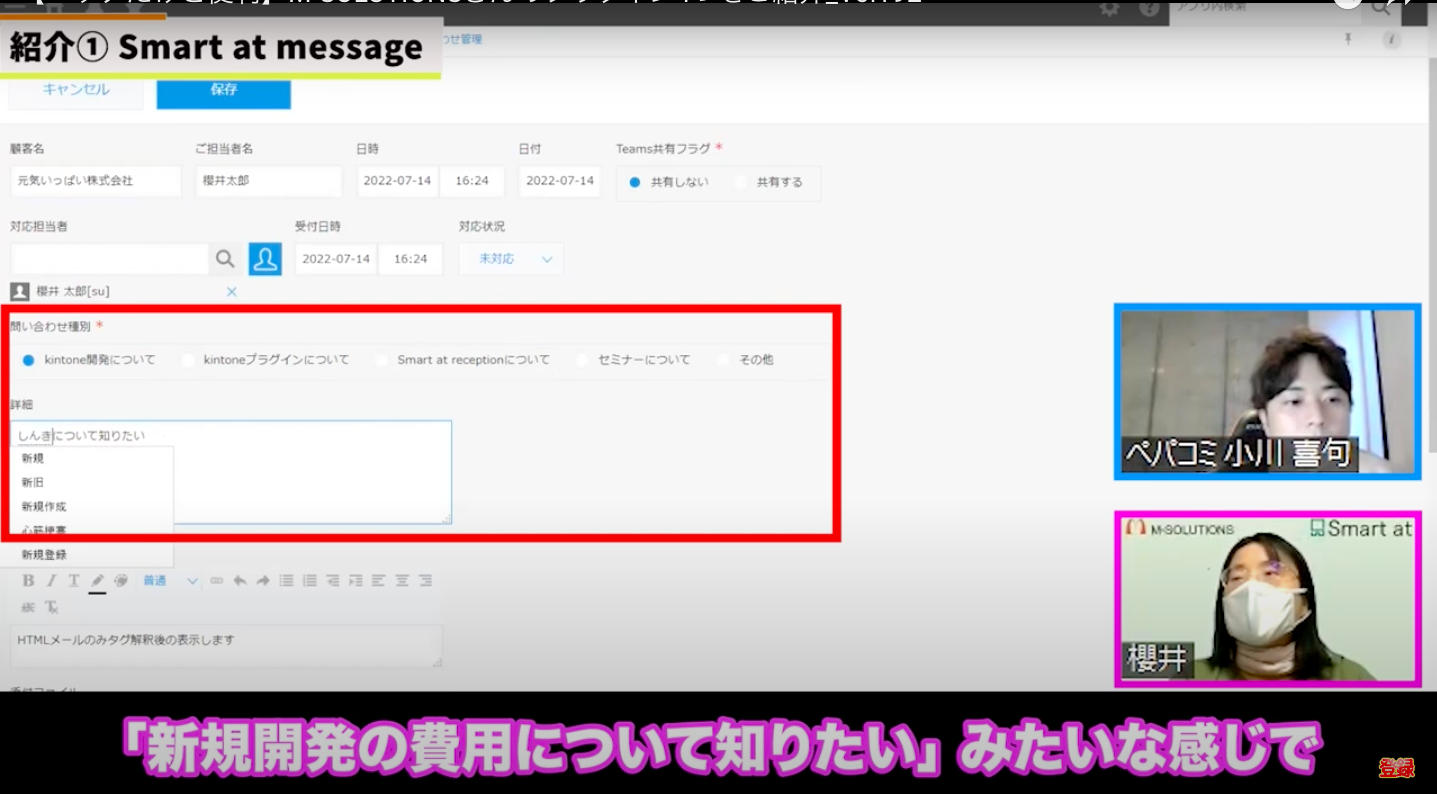Click the 顧客名 input field

click(x=96, y=181)
